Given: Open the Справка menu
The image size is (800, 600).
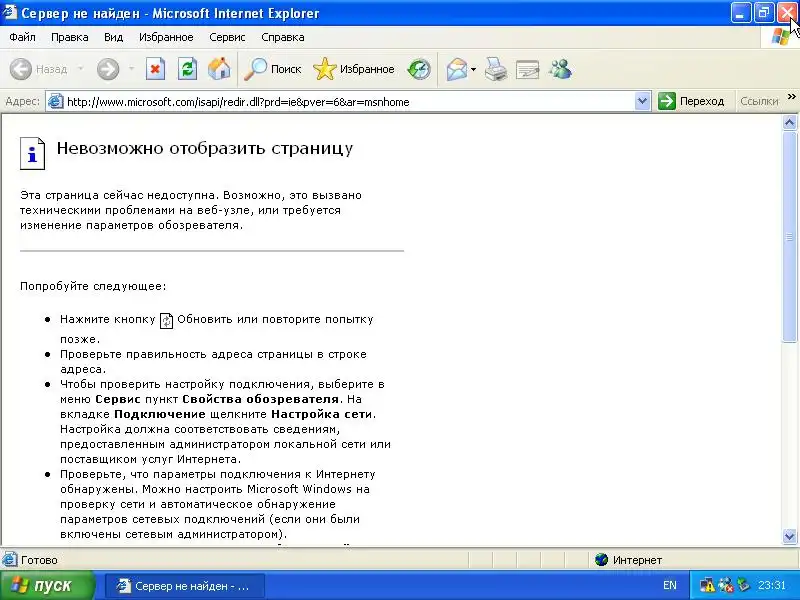Looking at the screenshot, I should click(283, 37).
